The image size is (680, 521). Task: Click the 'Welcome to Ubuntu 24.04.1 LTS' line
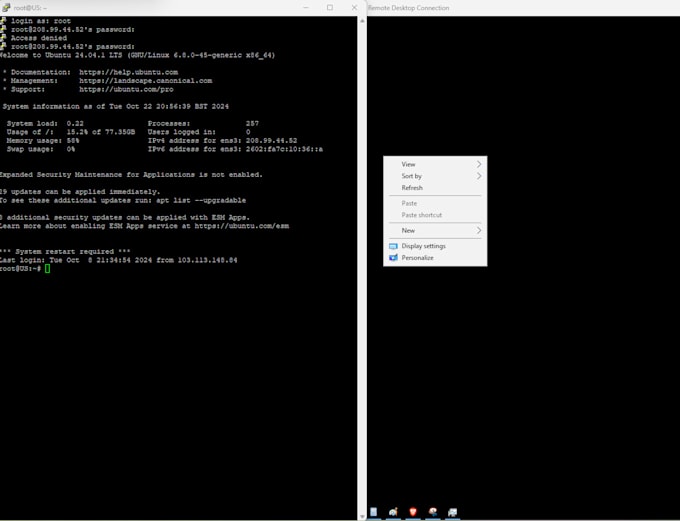pos(137,55)
